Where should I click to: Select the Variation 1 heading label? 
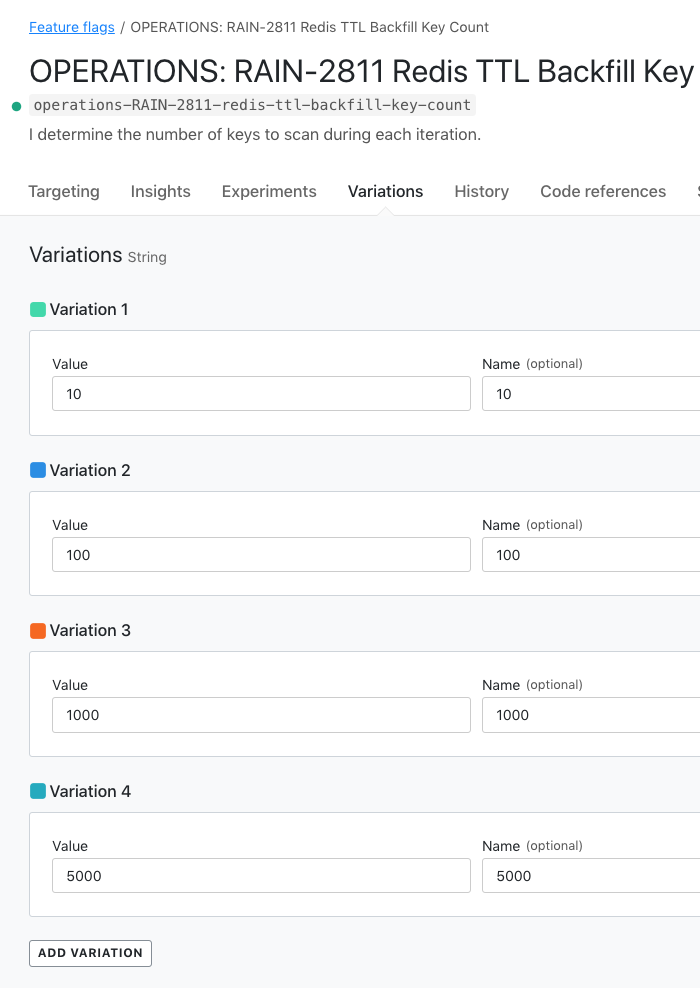click(x=88, y=309)
